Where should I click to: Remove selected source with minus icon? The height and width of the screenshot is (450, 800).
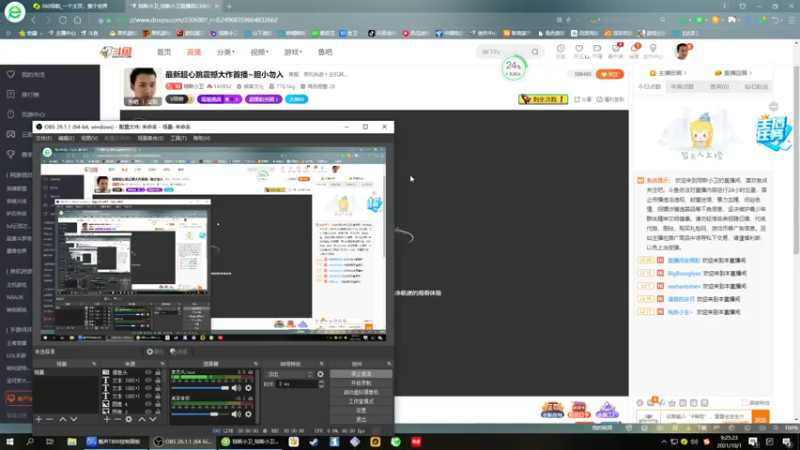coord(117,419)
